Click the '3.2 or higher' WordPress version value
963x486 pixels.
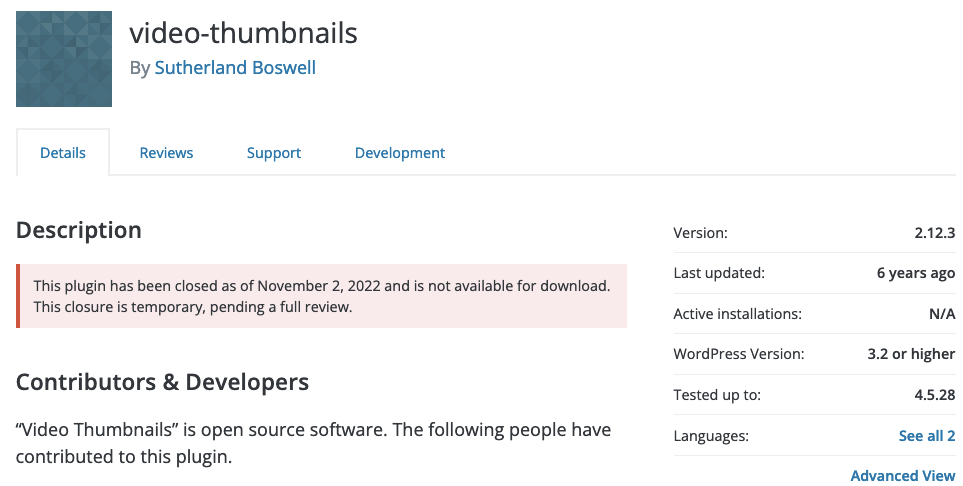911,354
